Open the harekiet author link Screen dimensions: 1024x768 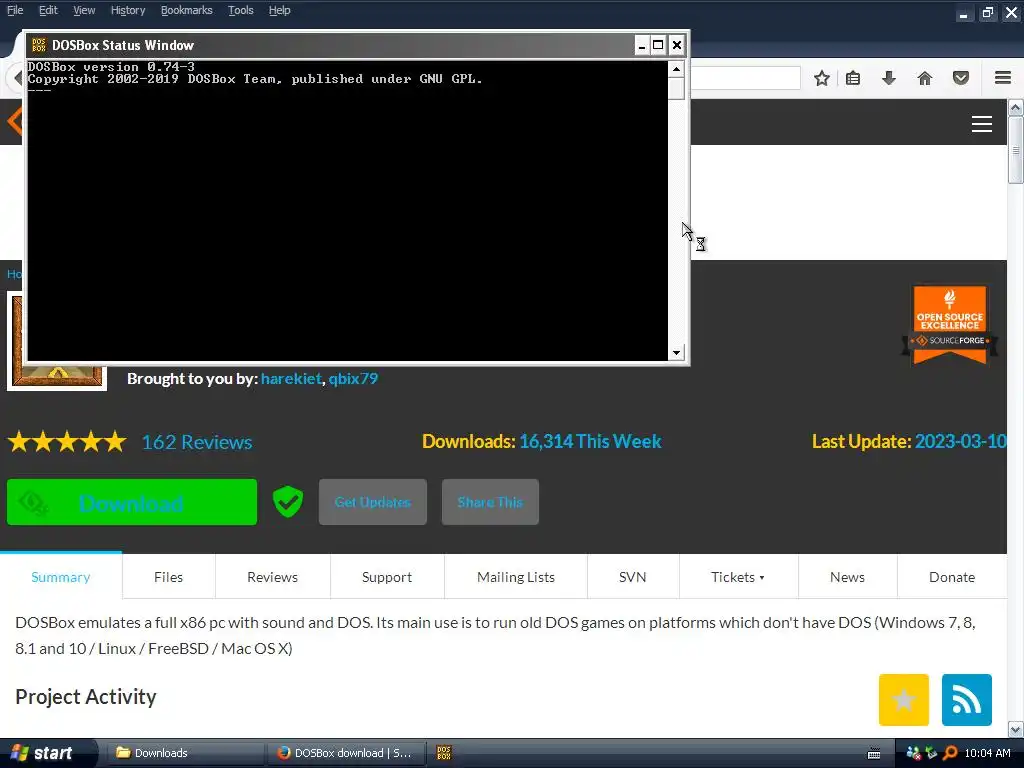pyautogui.click(x=291, y=378)
